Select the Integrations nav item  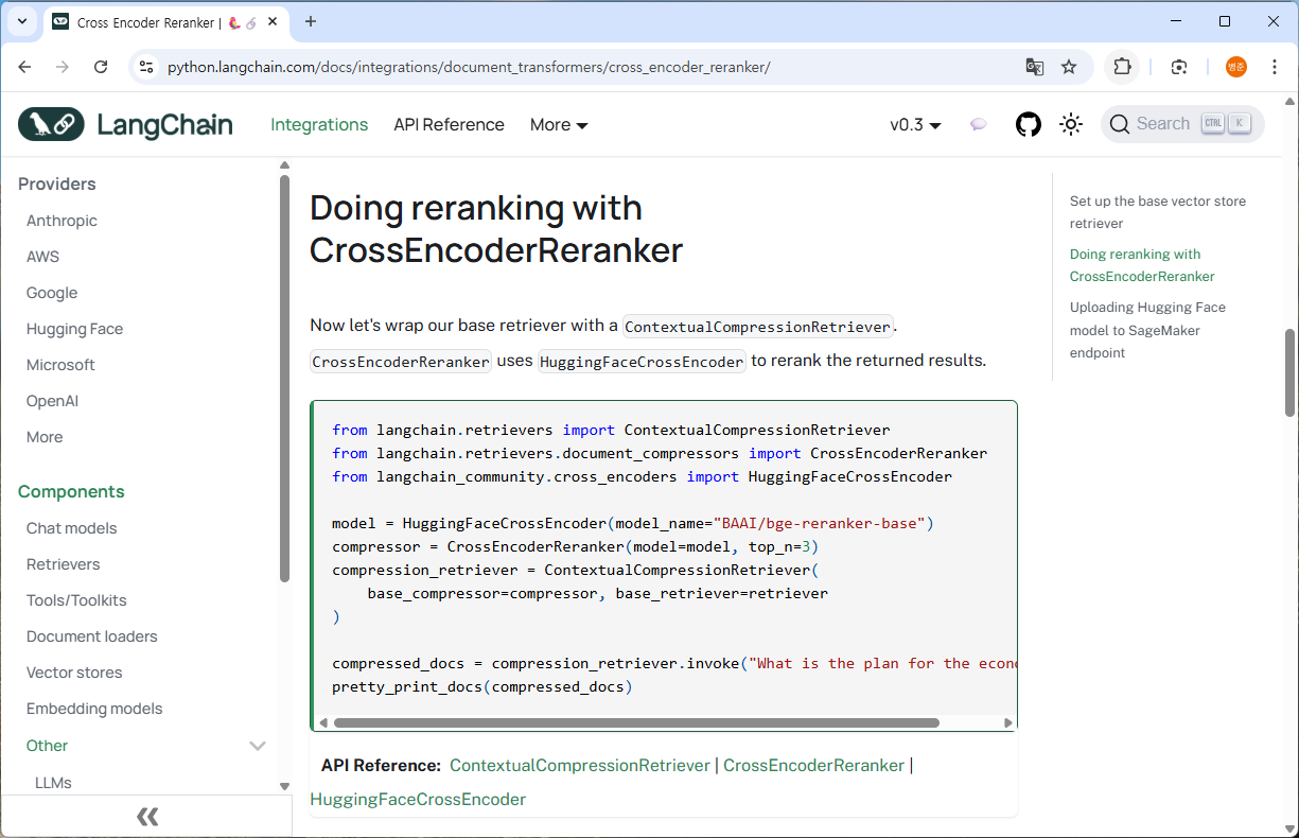click(319, 125)
